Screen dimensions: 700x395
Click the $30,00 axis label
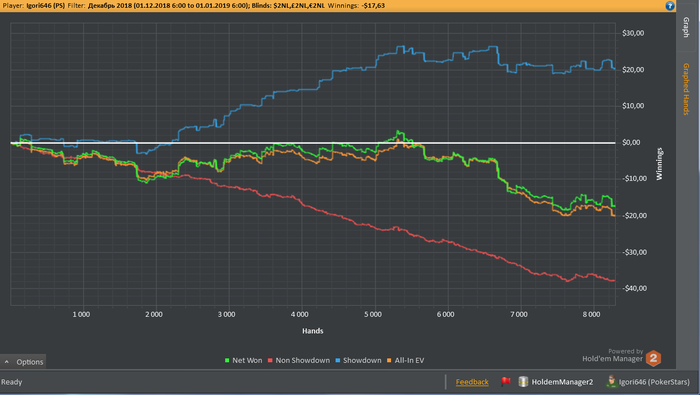pyautogui.click(x=633, y=33)
